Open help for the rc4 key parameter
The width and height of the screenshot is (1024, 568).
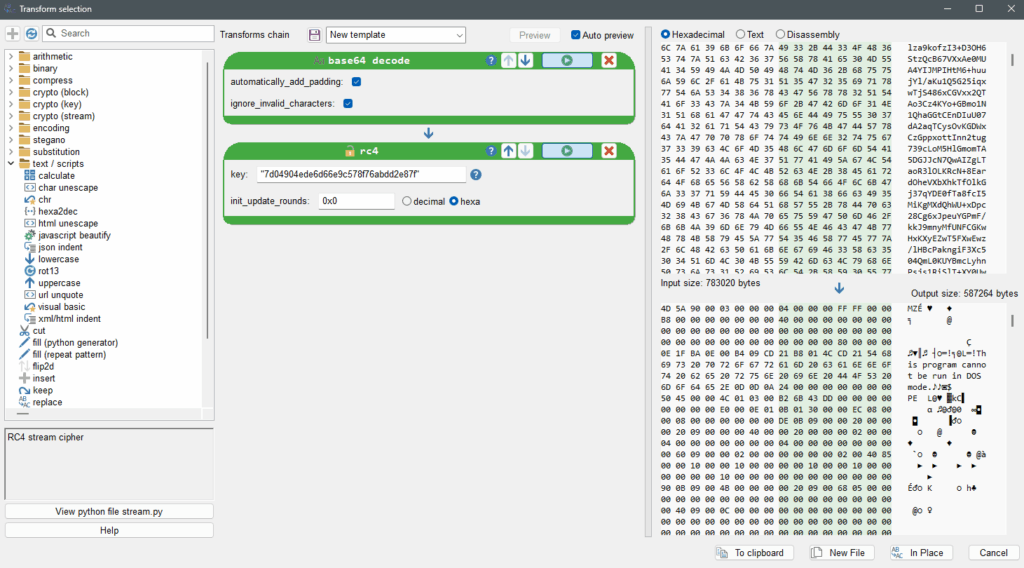pos(476,174)
